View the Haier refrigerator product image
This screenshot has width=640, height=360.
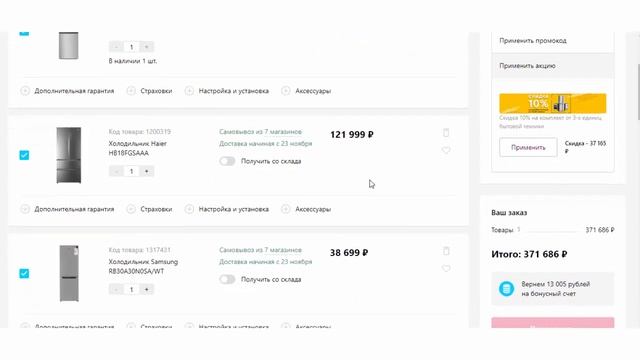coord(69,155)
